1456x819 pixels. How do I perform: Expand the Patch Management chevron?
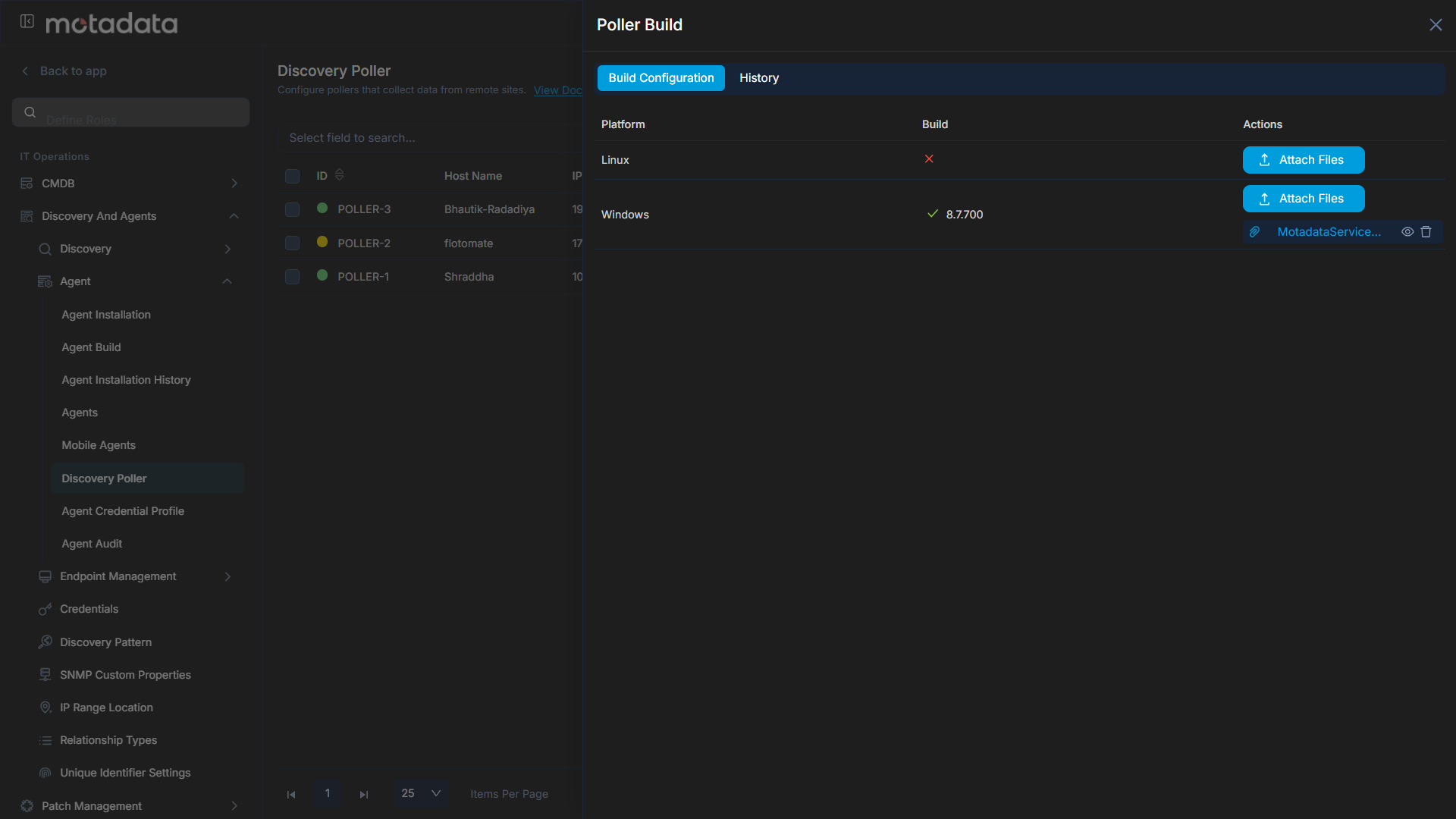point(234,806)
